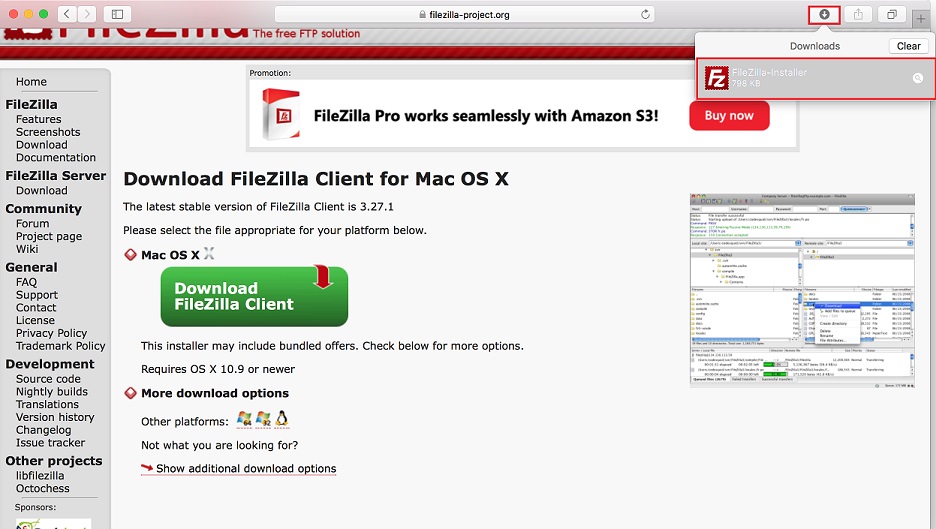Viewport: 936px width, 529px height.
Task: Open Features page link
Action: [x=39, y=119]
